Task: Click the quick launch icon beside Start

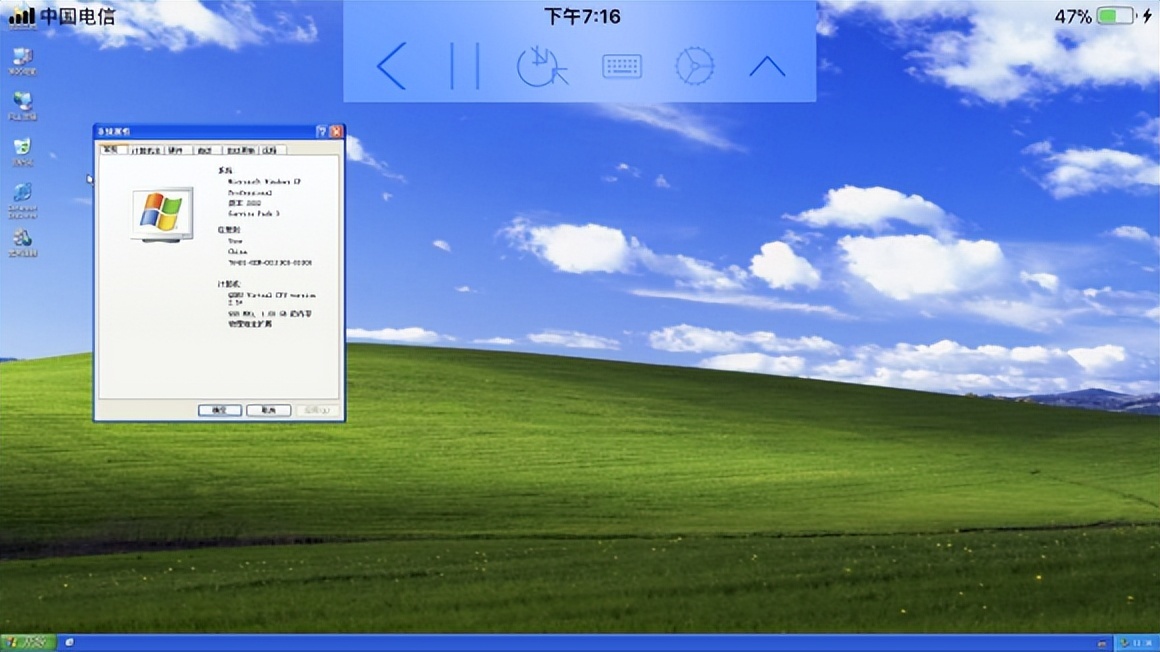Action: click(69, 643)
